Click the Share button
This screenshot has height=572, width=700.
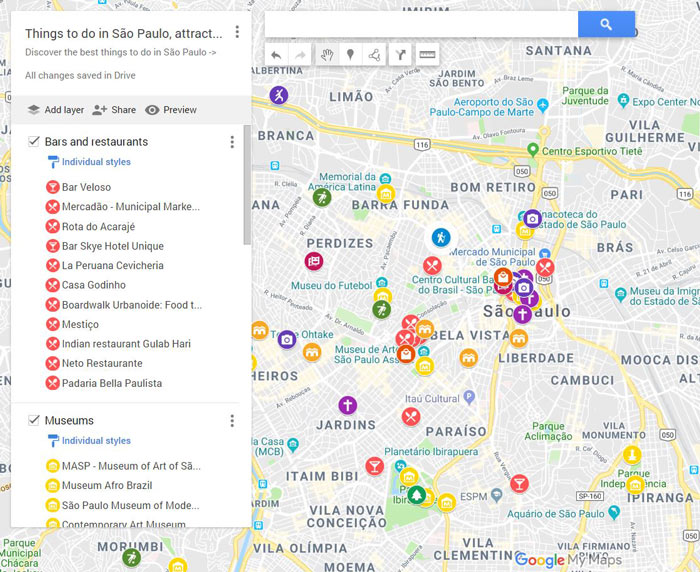coord(114,110)
